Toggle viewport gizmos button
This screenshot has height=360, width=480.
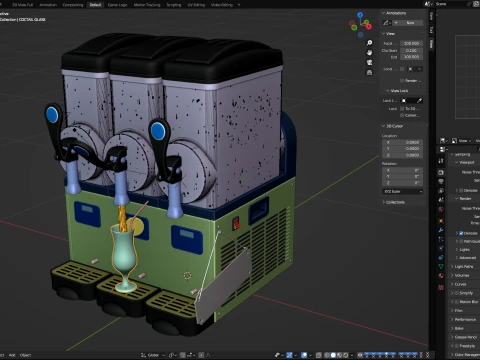point(289,355)
